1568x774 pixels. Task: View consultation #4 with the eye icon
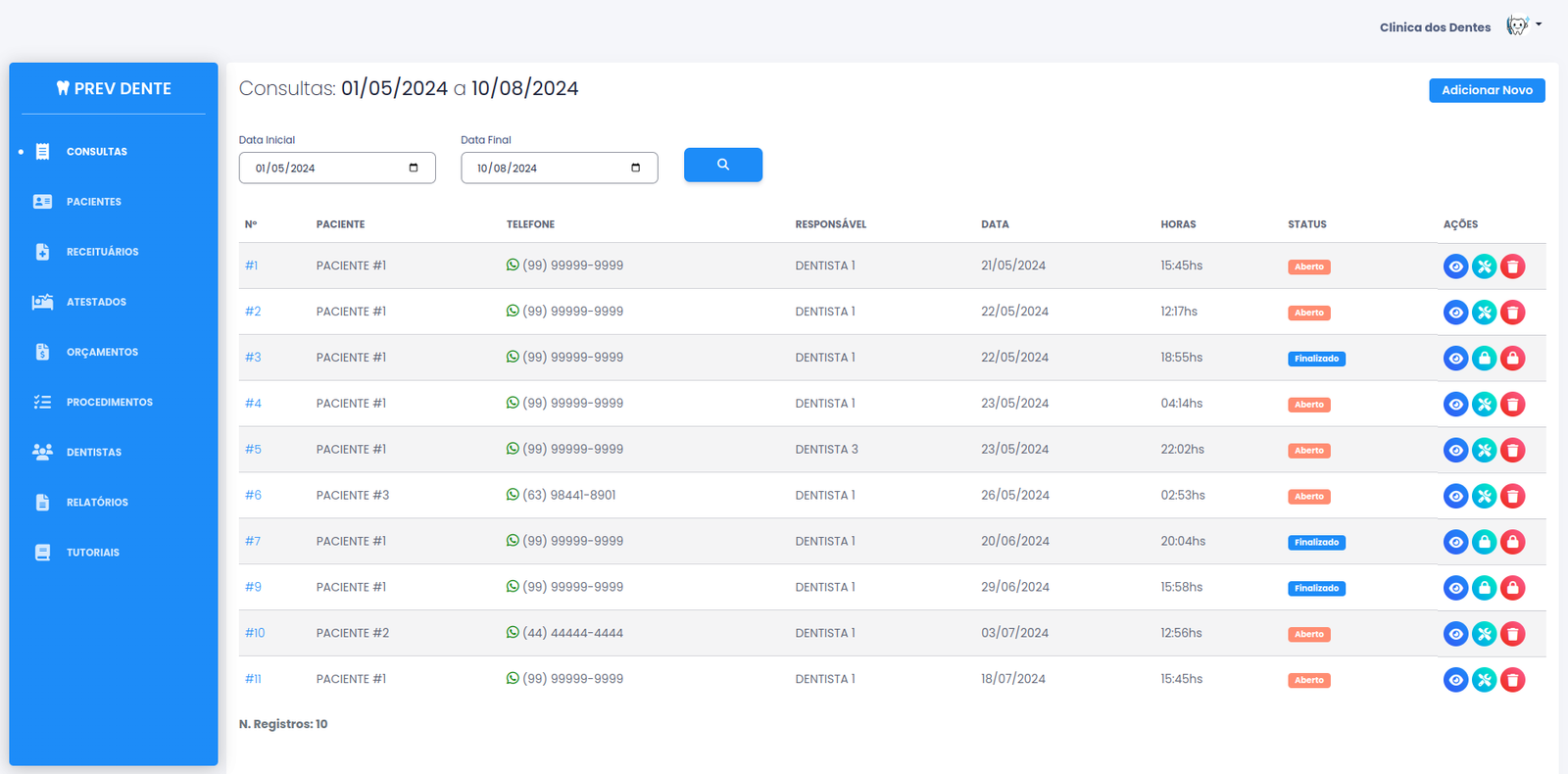coord(1455,405)
